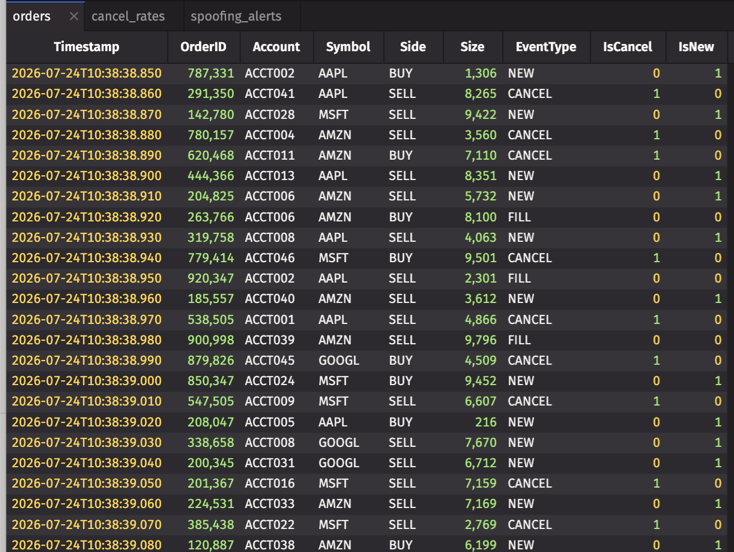This screenshot has height=552, width=734.
Task: Select account ACCT011 cell
Action: coord(276,155)
